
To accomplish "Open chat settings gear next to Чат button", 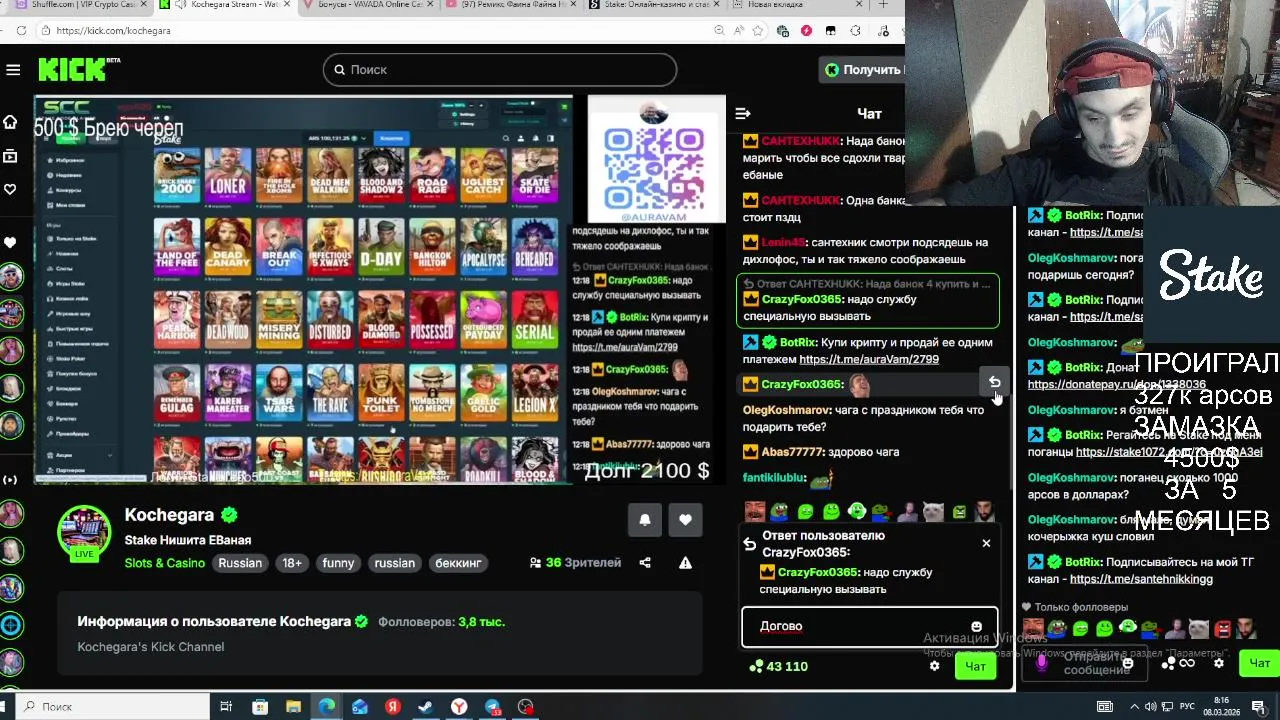I will [x=934, y=666].
